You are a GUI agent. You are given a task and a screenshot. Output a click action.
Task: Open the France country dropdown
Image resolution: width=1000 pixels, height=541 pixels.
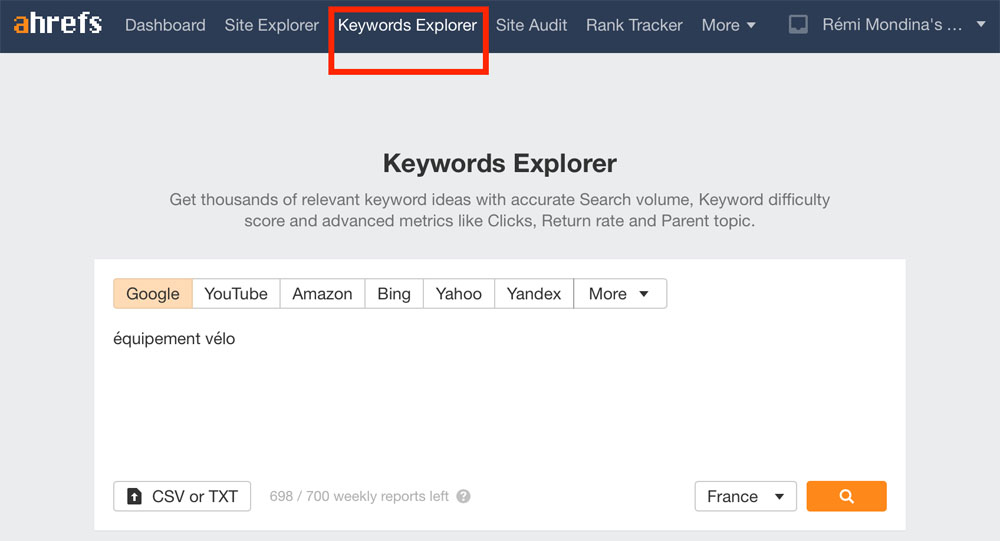click(x=746, y=496)
